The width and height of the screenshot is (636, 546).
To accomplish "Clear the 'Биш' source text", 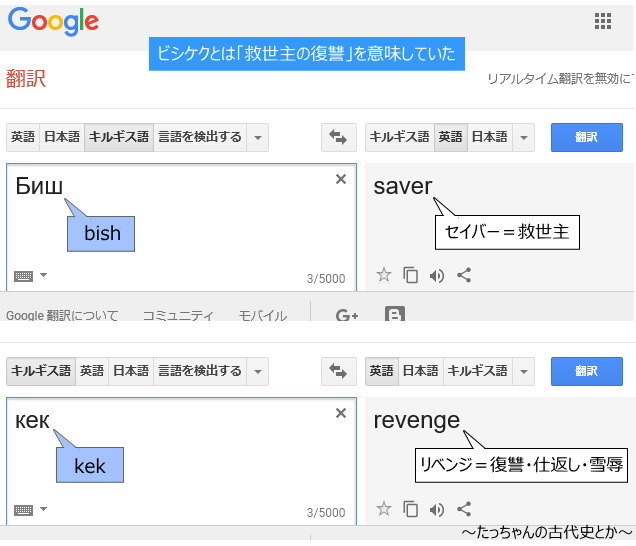I will 341,179.
